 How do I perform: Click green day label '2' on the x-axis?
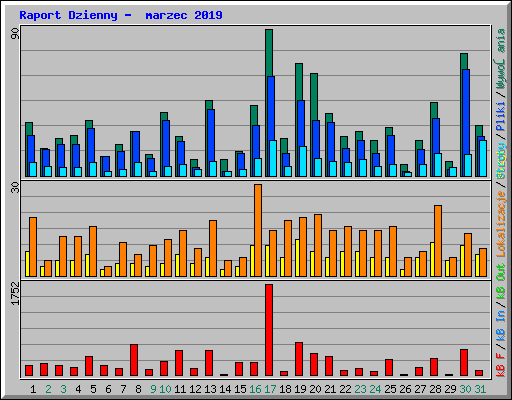coord(48,389)
